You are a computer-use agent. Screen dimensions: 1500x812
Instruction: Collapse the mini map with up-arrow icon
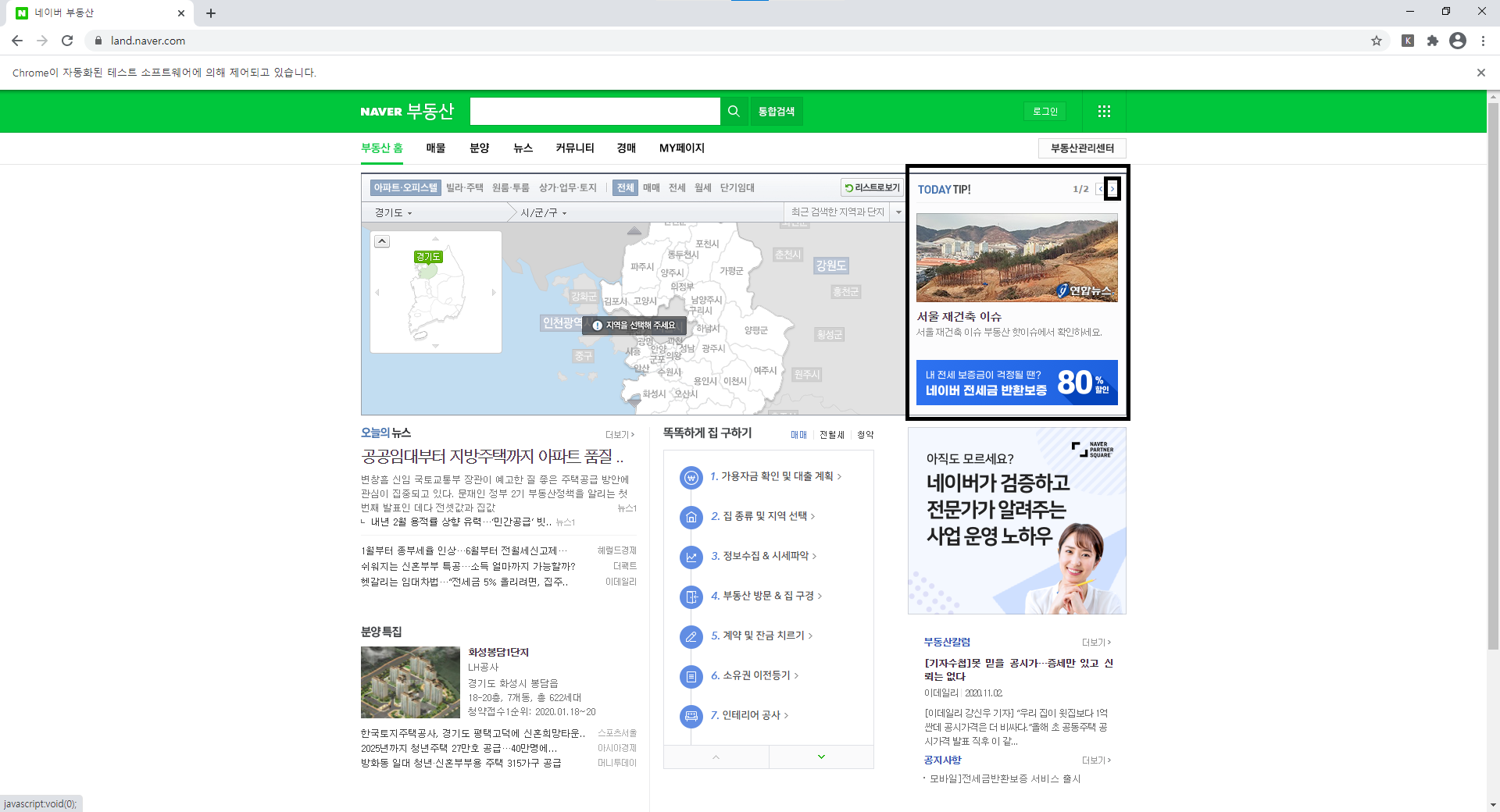(382, 241)
